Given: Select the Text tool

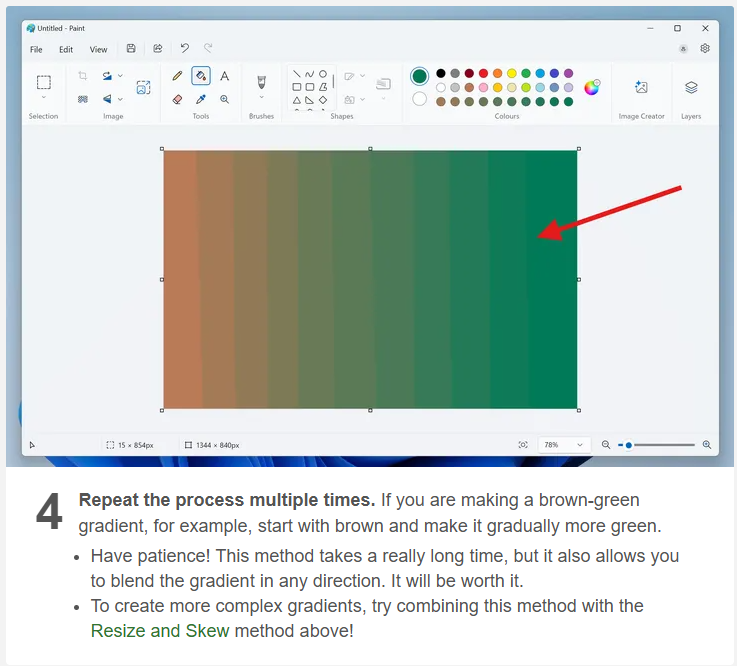Looking at the screenshot, I should (x=225, y=76).
